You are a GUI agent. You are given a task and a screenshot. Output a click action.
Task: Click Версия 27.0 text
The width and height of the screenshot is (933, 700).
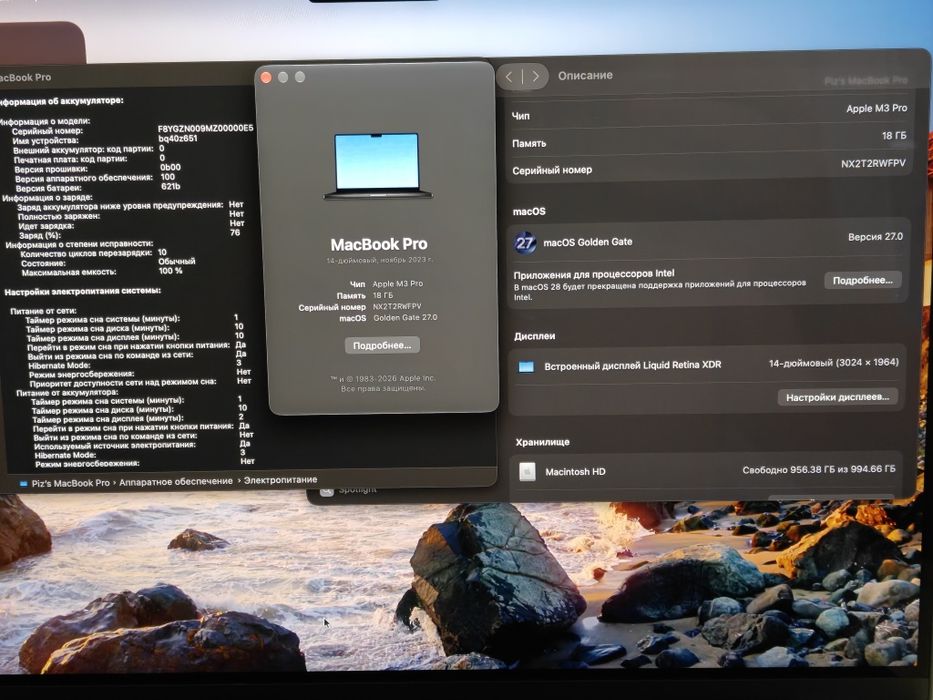pos(875,237)
